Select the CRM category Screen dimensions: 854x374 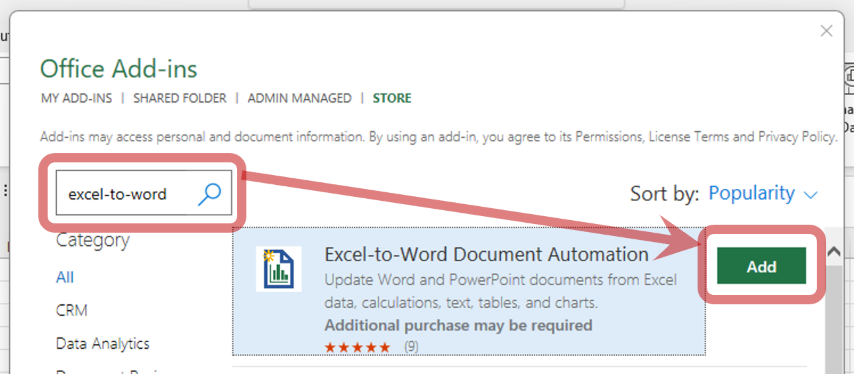point(71,311)
